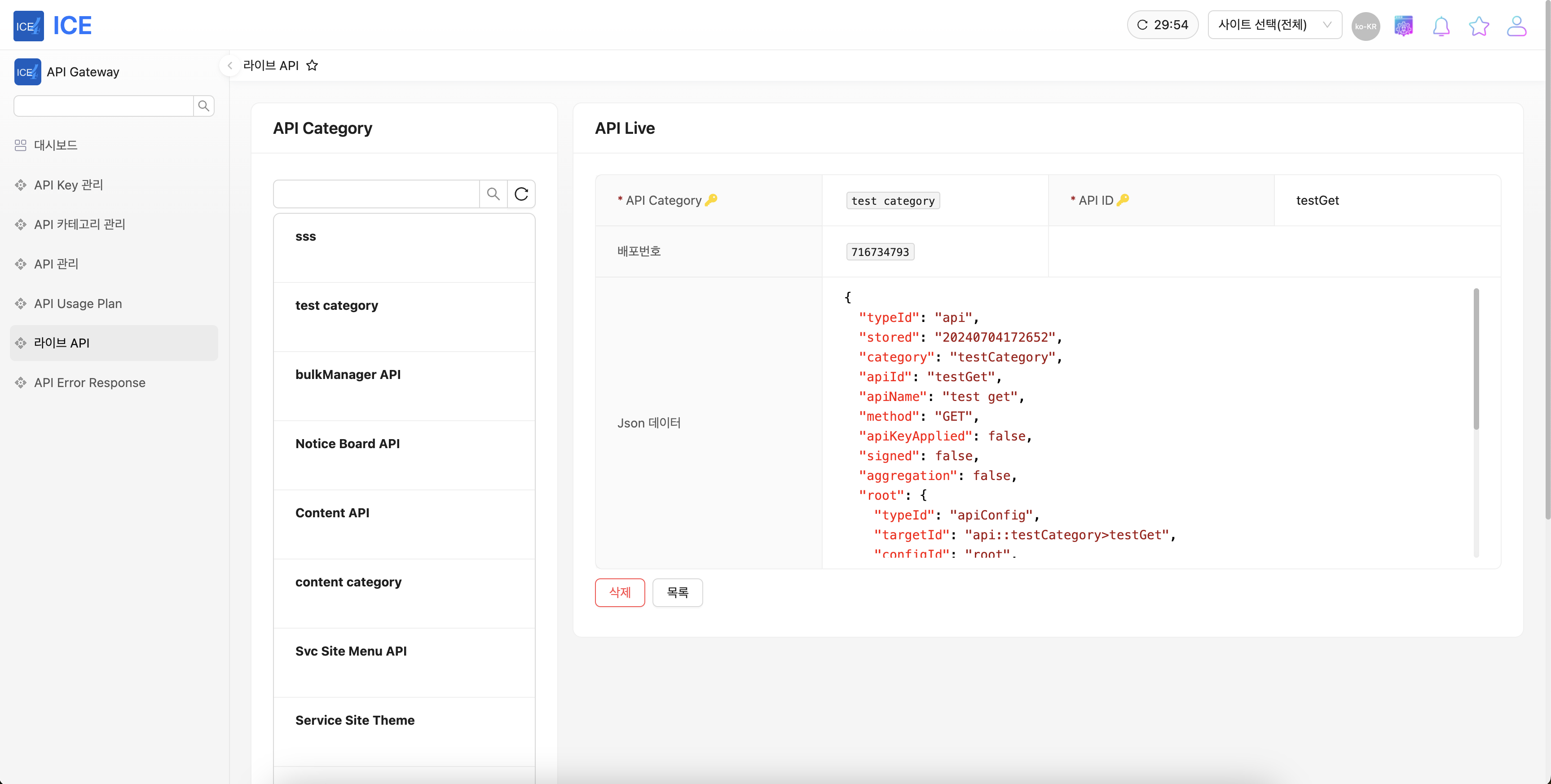
Task: Select the sss category
Action: [404, 248]
